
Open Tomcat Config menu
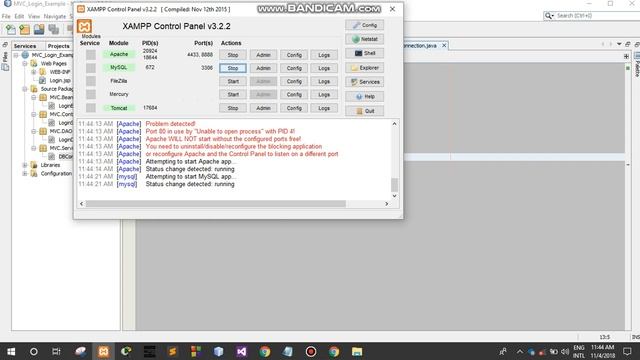coord(294,108)
